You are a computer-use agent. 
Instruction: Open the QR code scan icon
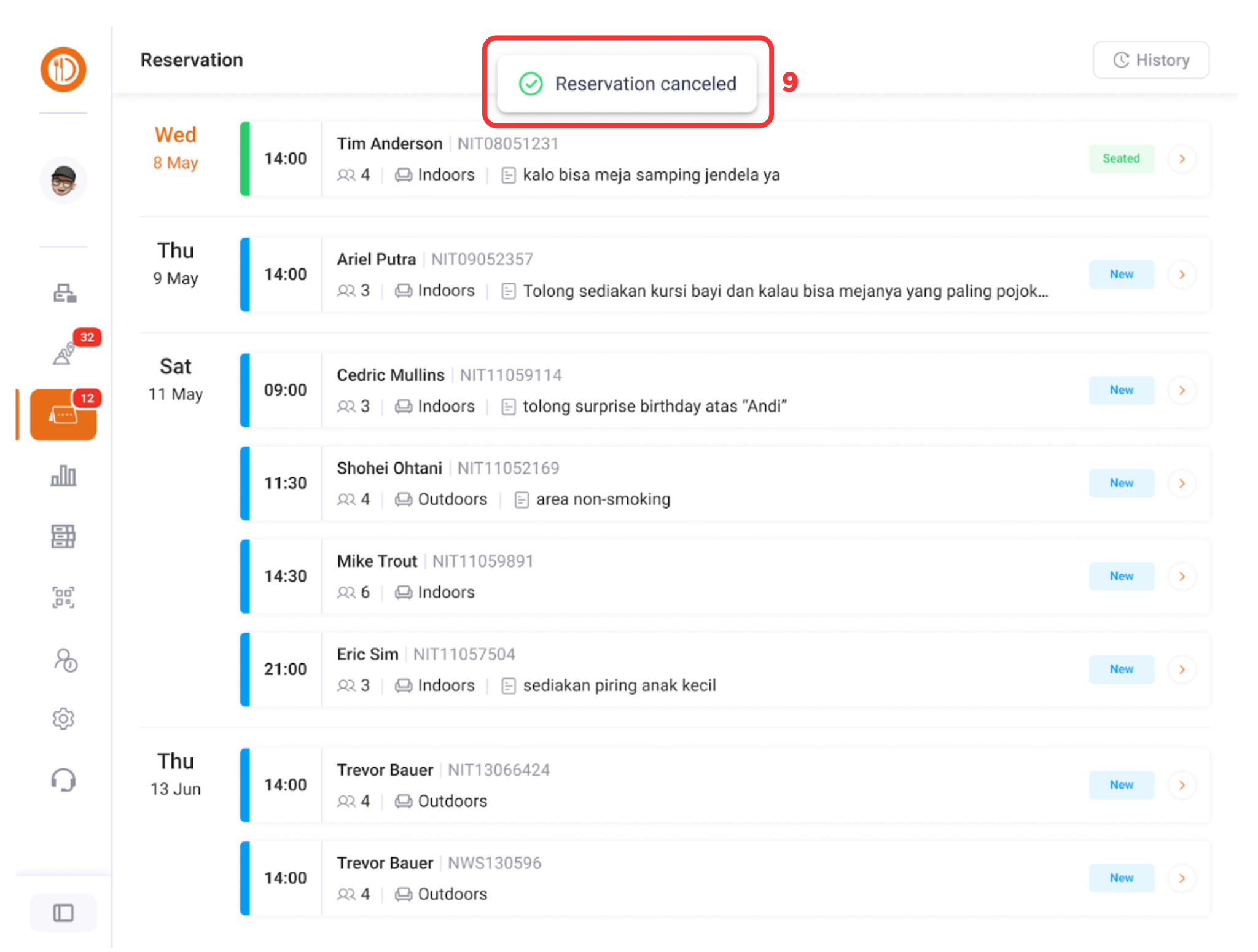[x=63, y=597]
